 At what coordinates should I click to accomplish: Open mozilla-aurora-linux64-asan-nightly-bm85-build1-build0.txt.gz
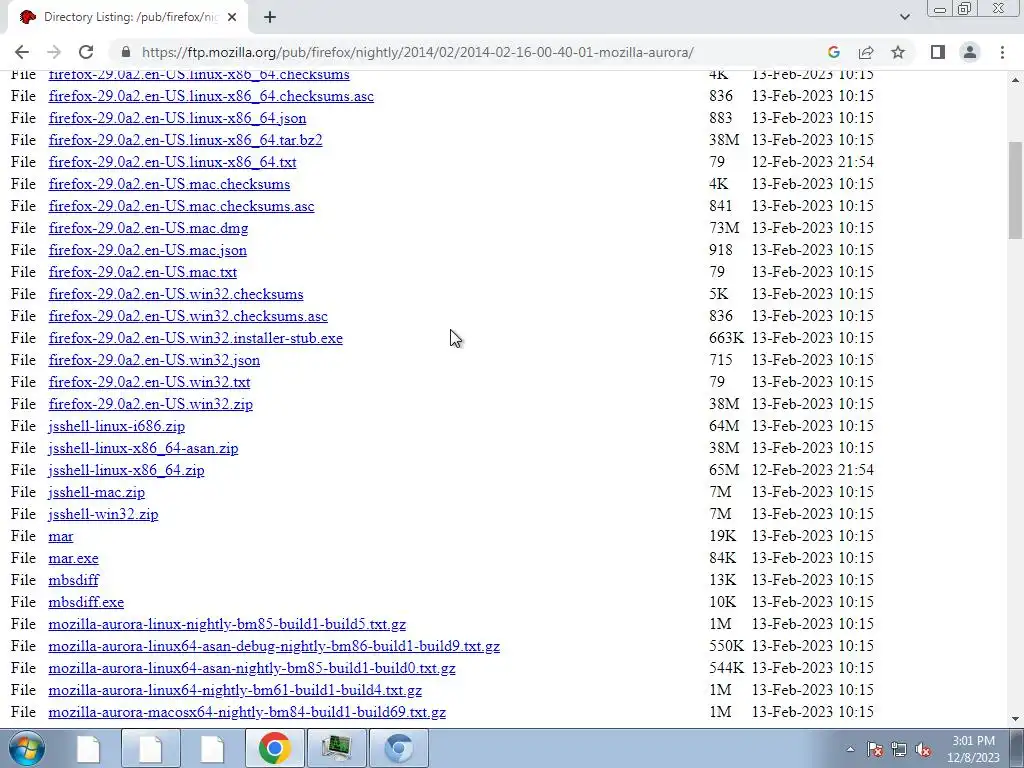(252, 668)
